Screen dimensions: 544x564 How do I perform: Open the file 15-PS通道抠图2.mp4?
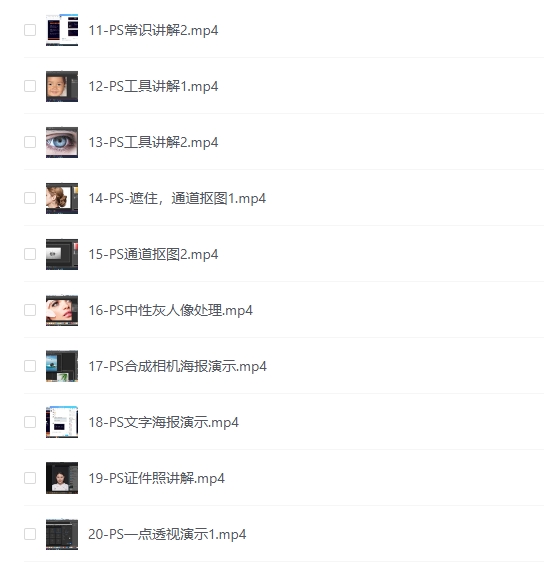(153, 254)
